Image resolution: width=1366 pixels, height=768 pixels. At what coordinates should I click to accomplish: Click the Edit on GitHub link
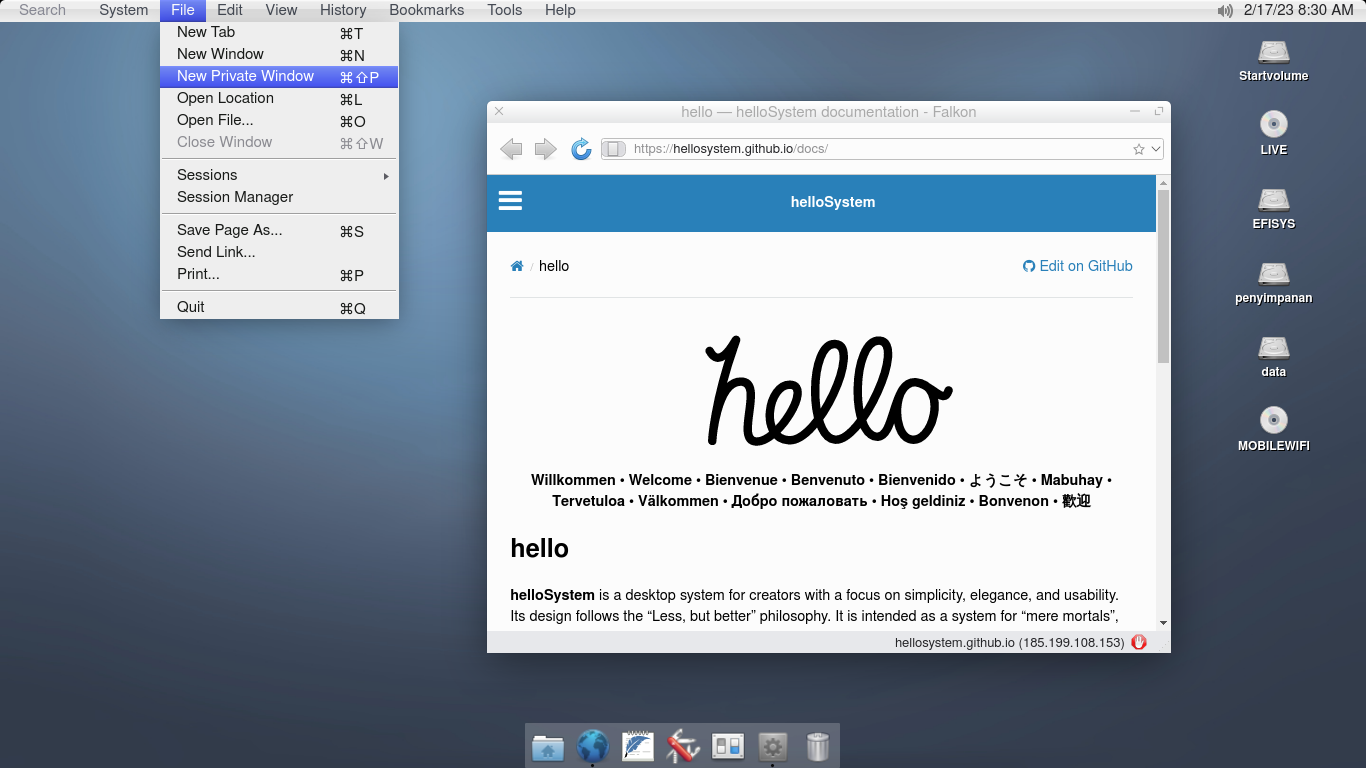(1078, 266)
